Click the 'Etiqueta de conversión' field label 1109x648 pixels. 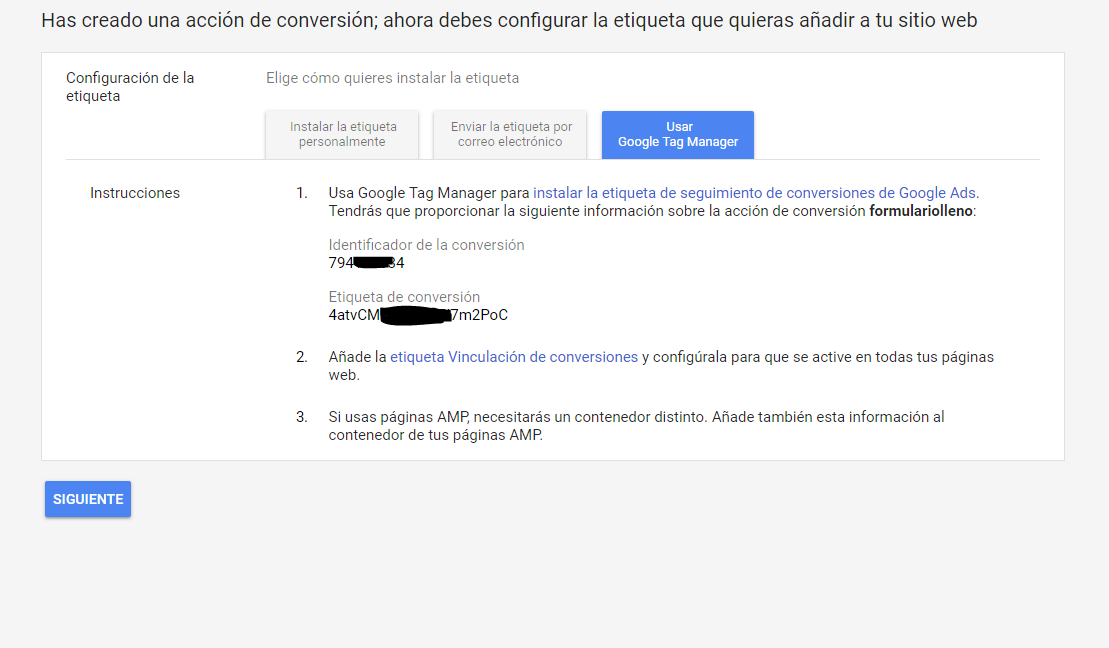click(404, 297)
